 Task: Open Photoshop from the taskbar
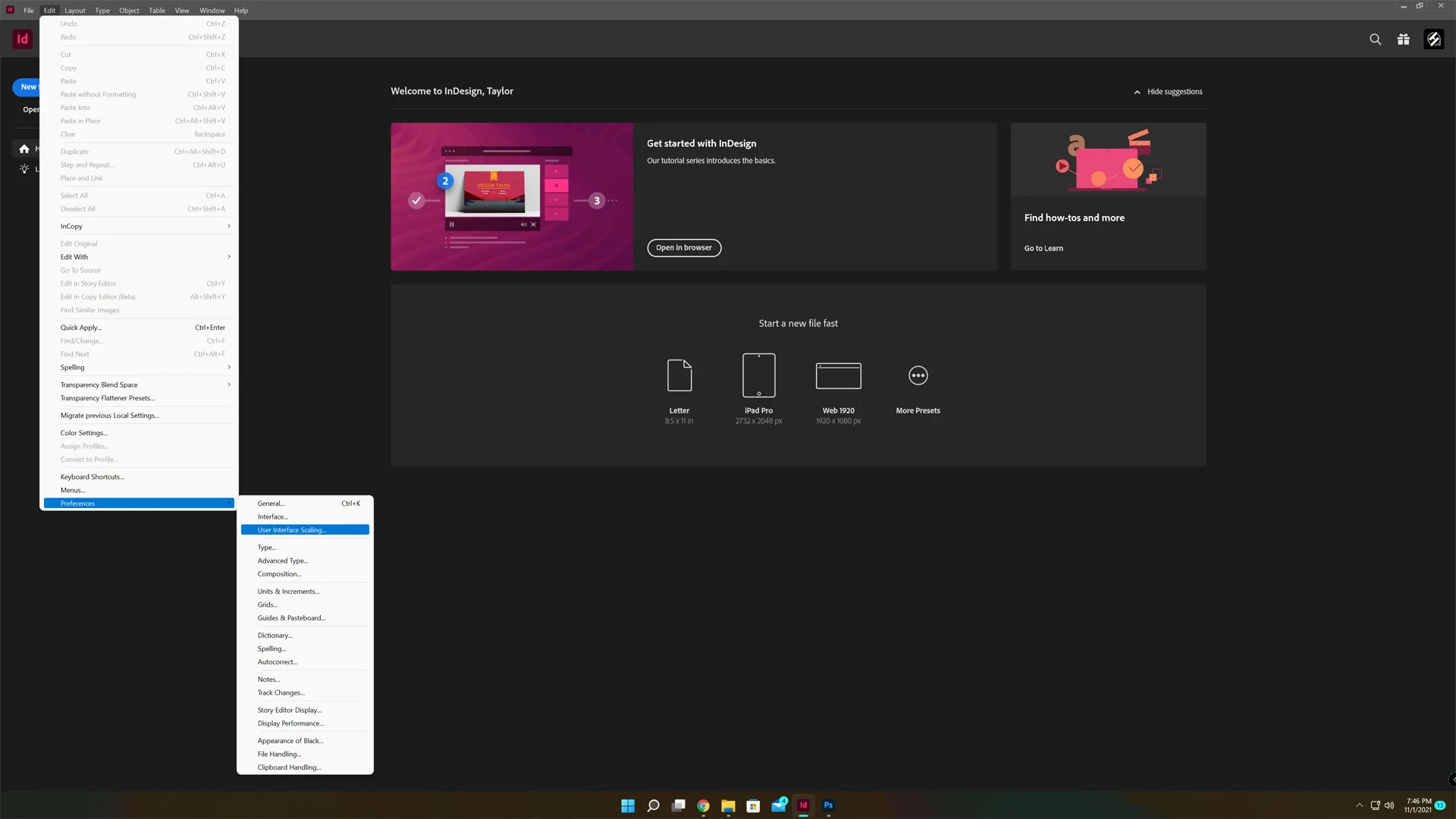pyautogui.click(x=828, y=805)
